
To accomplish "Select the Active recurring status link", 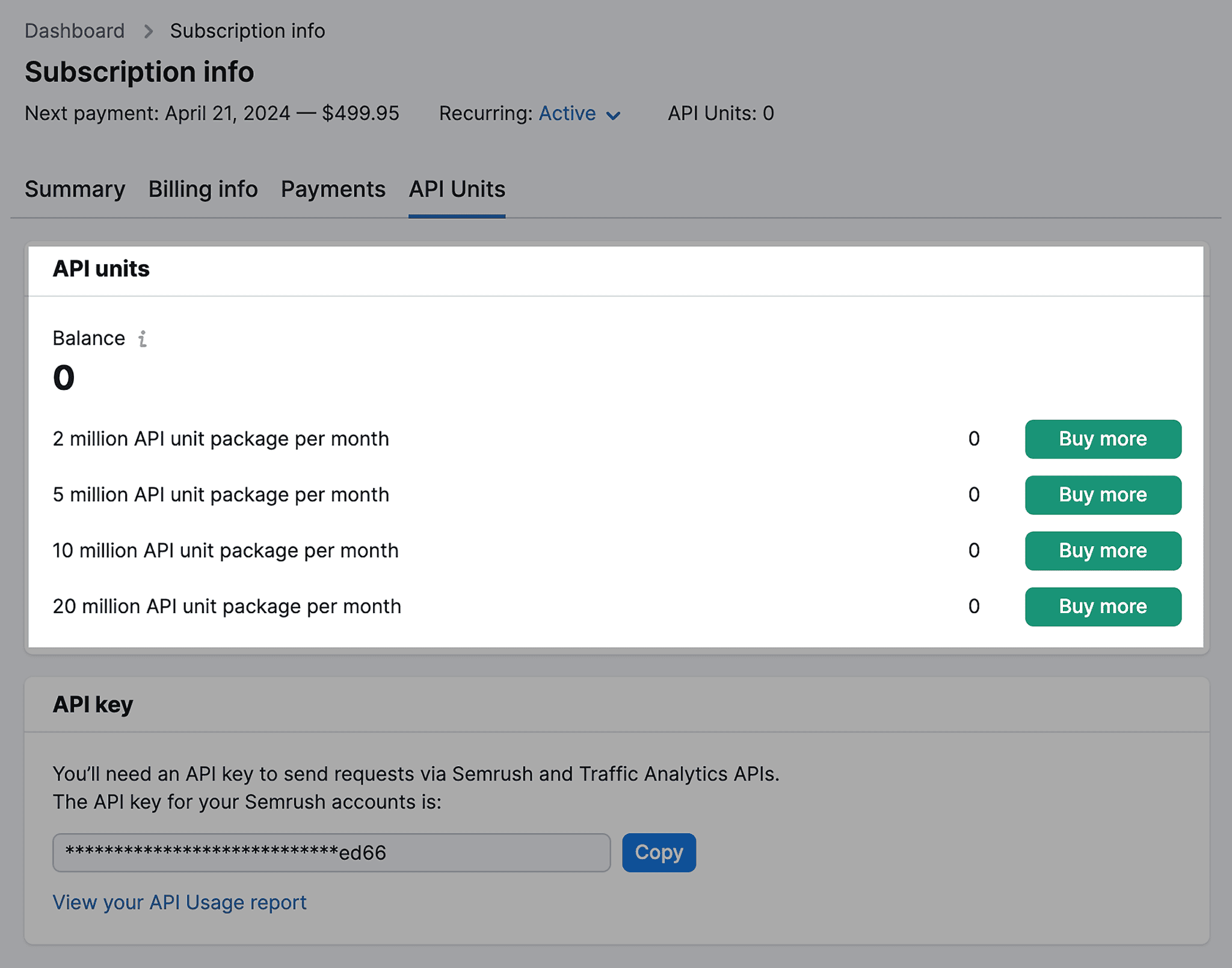I will [567, 113].
